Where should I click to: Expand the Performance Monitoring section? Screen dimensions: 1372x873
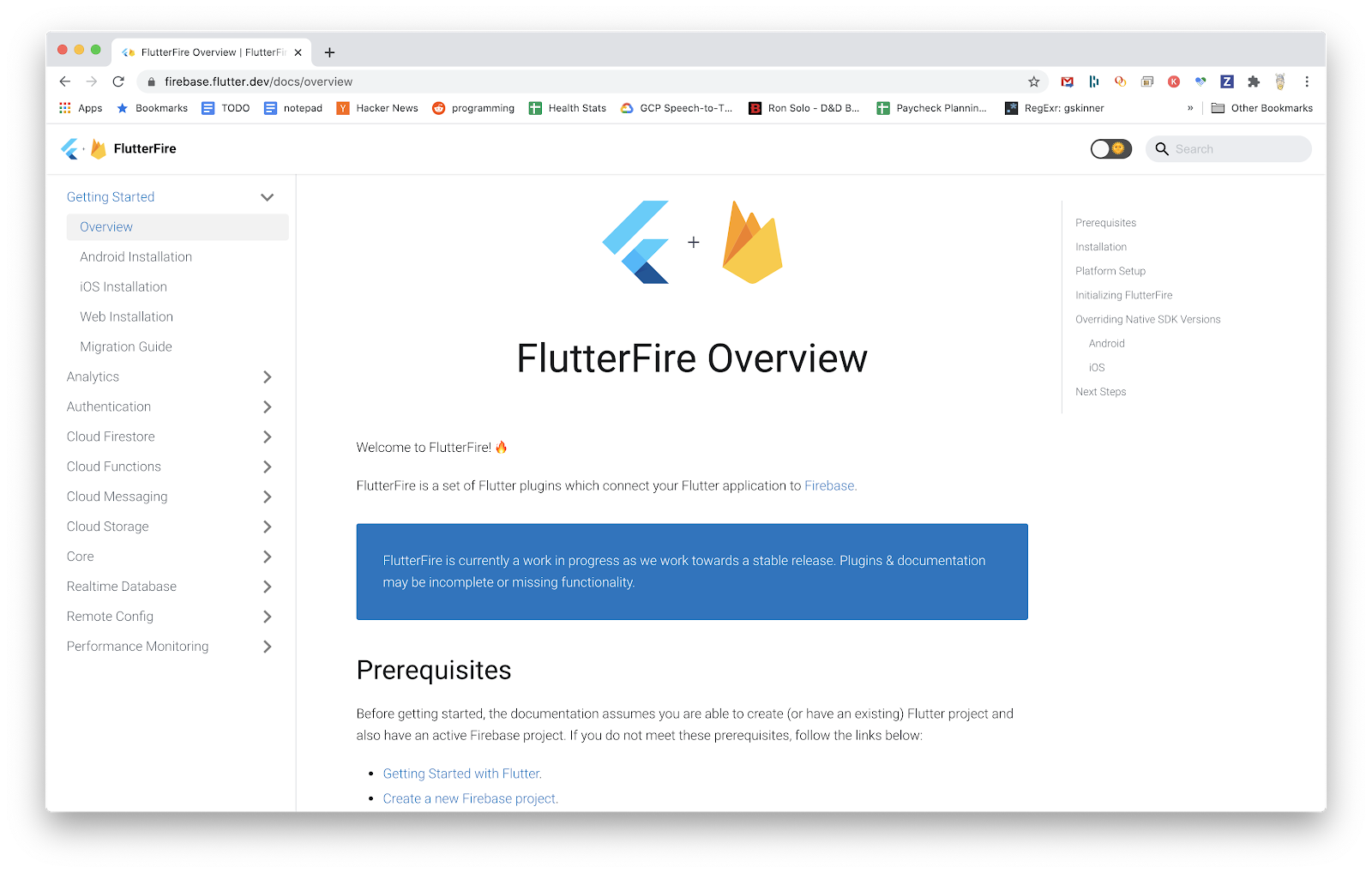(x=267, y=647)
